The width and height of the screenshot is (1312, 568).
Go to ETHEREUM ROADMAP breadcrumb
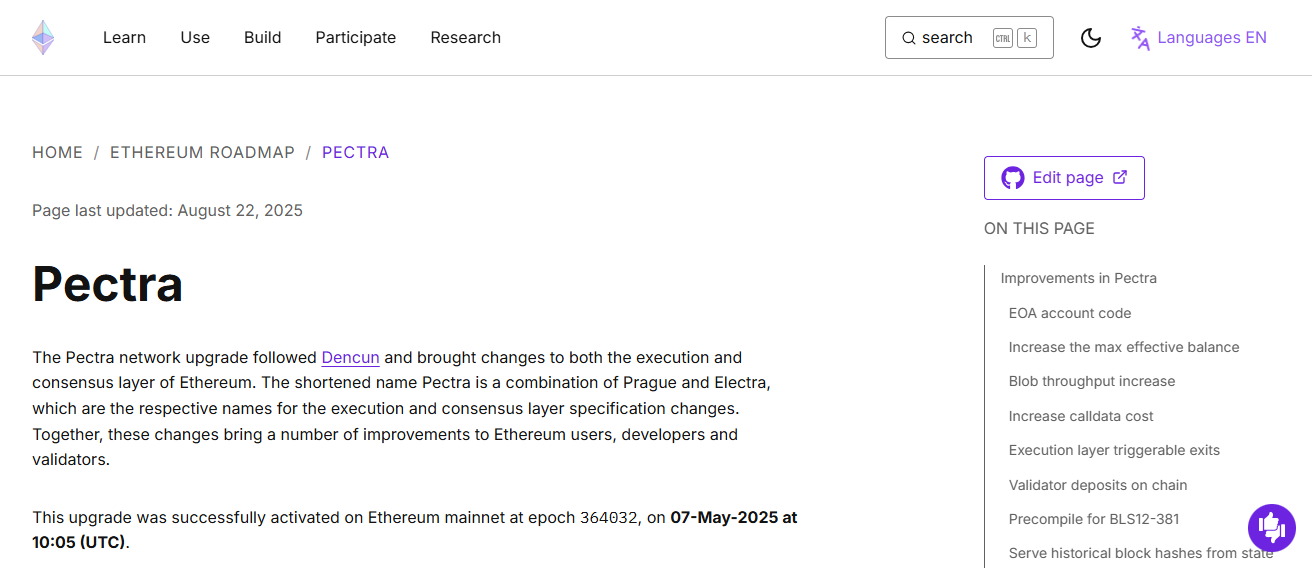[x=202, y=153]
